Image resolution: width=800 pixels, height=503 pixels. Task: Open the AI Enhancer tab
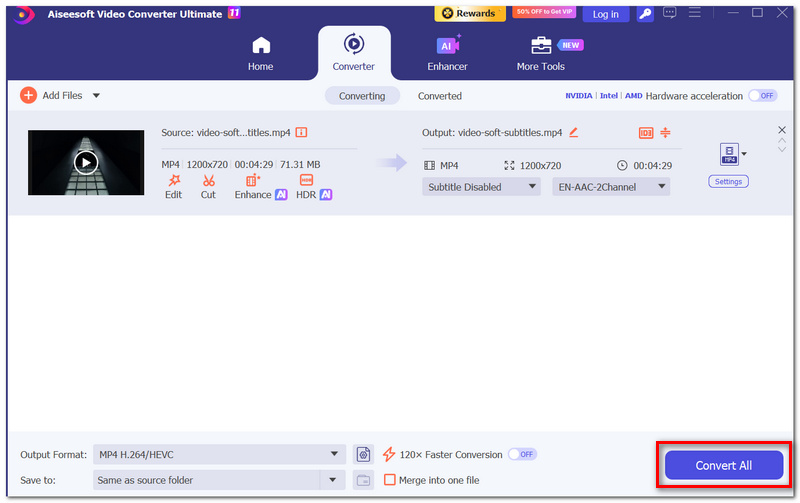(447, 54)
